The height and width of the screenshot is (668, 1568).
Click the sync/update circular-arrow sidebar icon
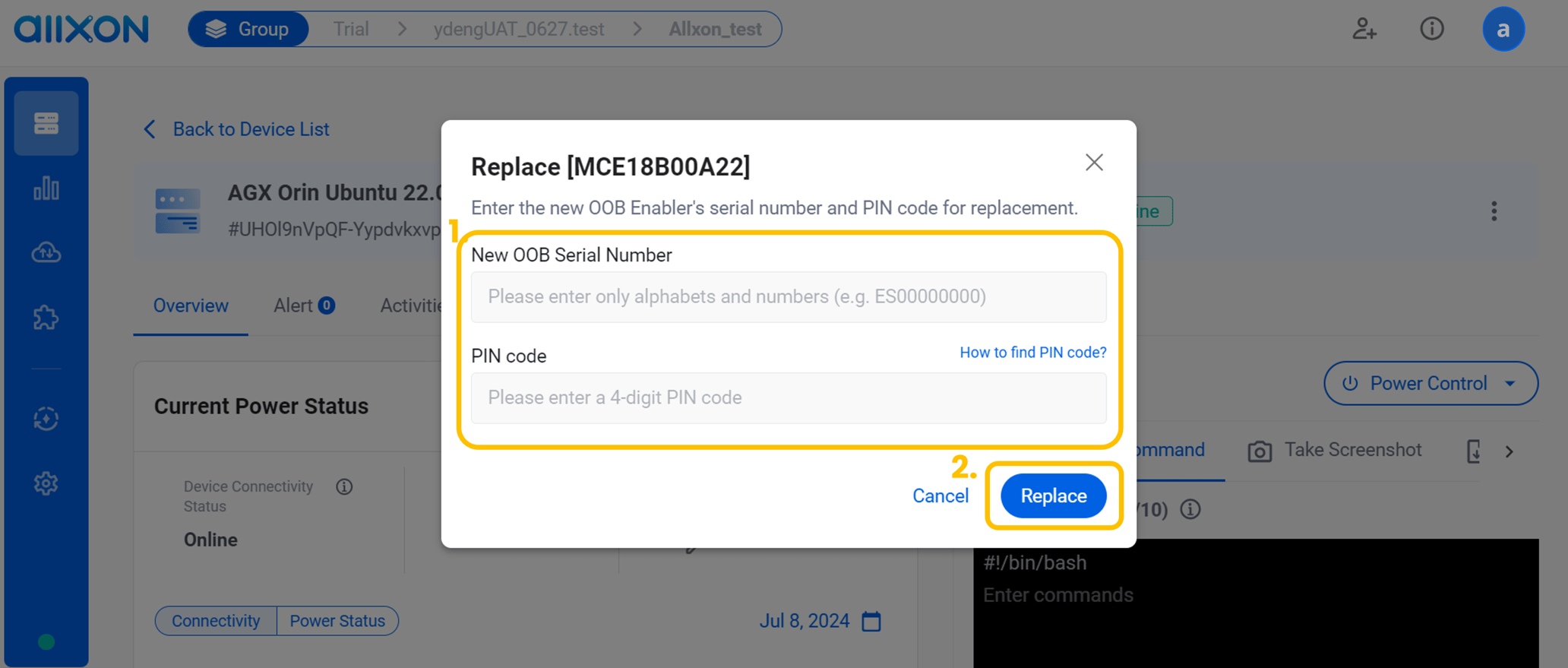46,419
